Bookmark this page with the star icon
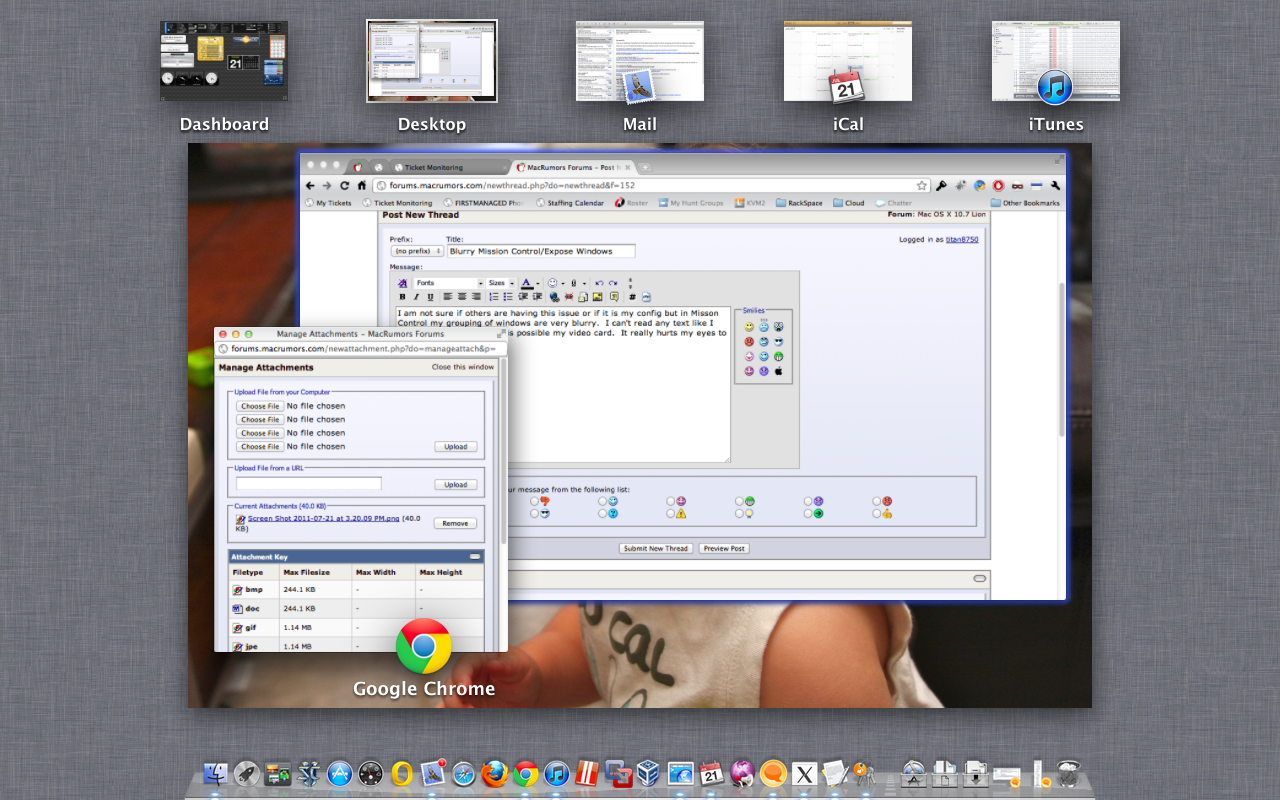This screenshot has width=1280, height=800. pos(922,185)
